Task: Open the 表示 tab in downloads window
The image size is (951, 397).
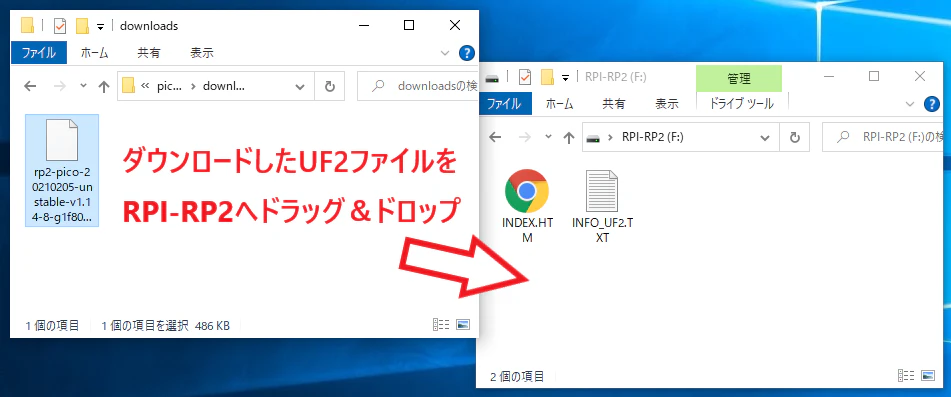Action: pos(202,53)
